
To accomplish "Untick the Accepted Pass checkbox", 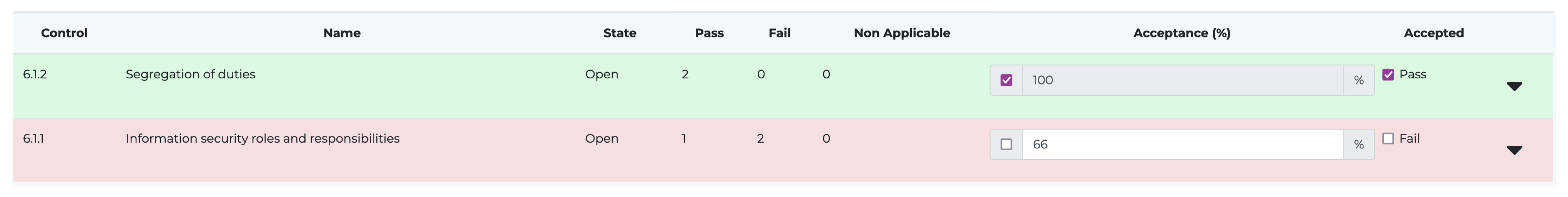I will (1388, 74).
